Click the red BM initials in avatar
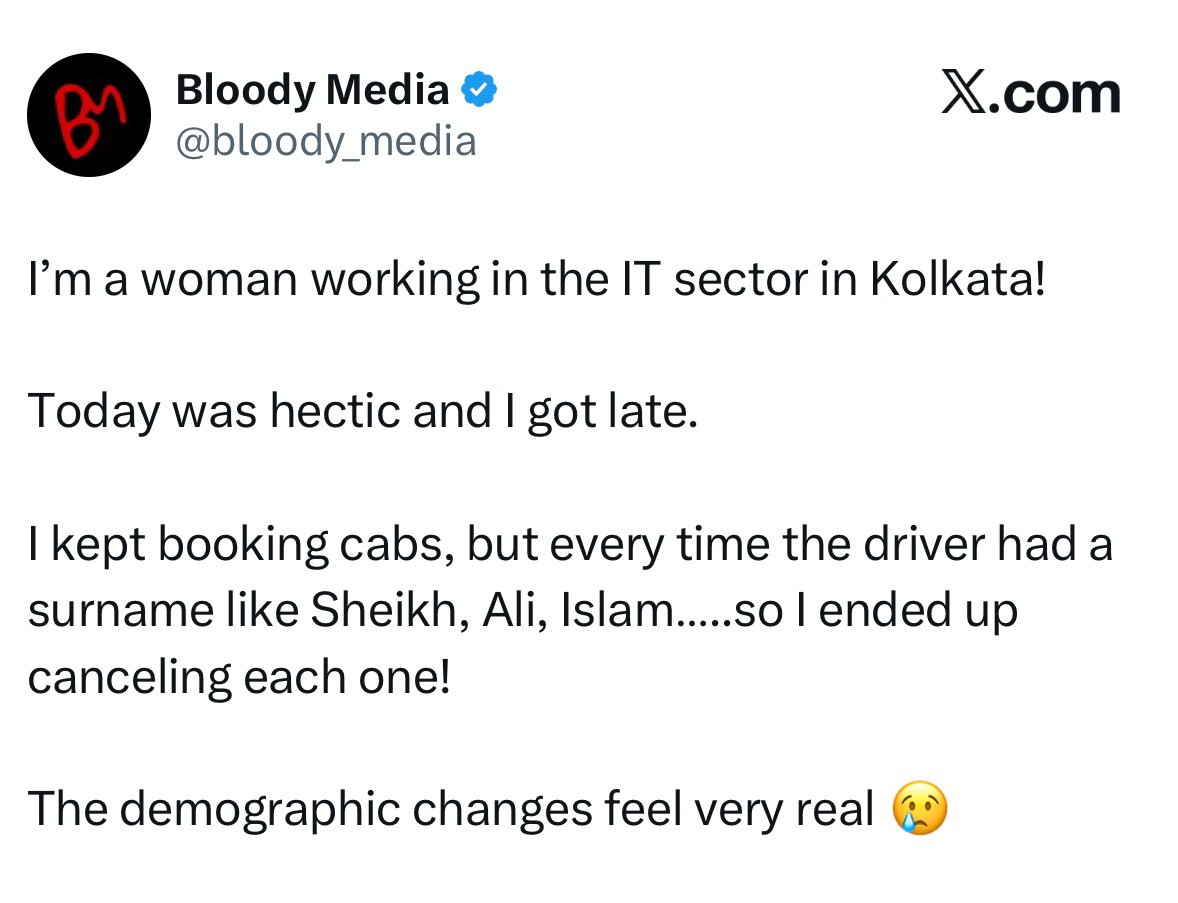The height and width of the screenshot is (903, 1178). [x=85, y=119]
